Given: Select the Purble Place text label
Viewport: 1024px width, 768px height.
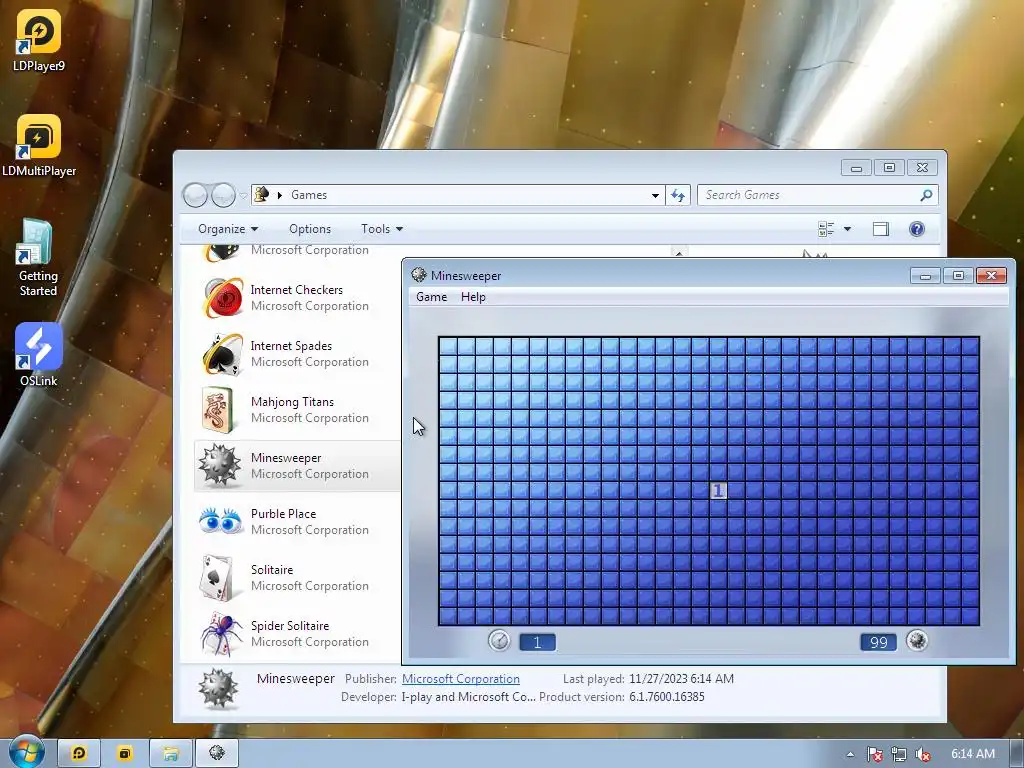Looking at the screenshot, I should pyautogui.click(x=283, y=513).
